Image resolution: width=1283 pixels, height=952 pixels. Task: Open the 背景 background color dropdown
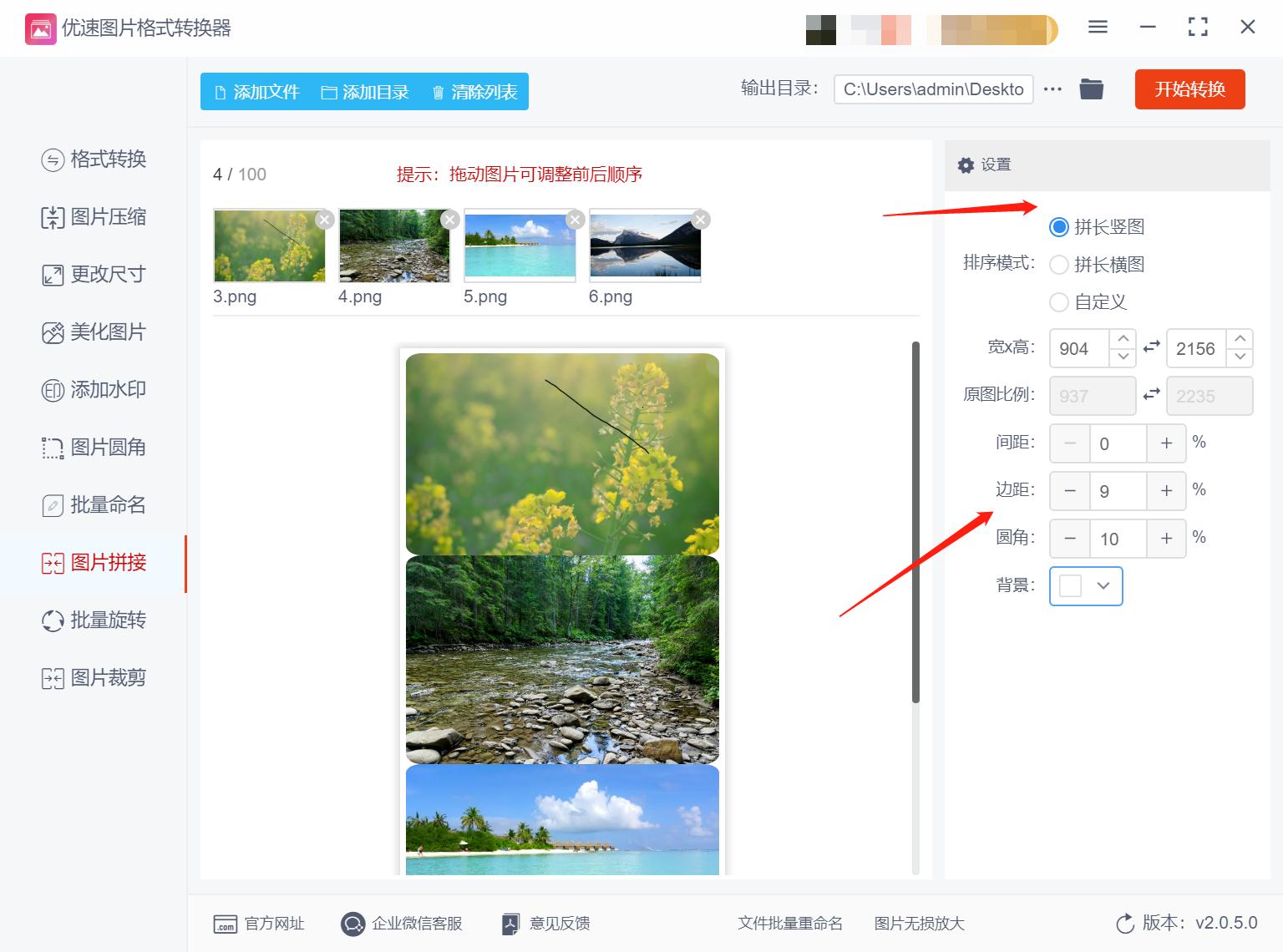[1085, 586]
